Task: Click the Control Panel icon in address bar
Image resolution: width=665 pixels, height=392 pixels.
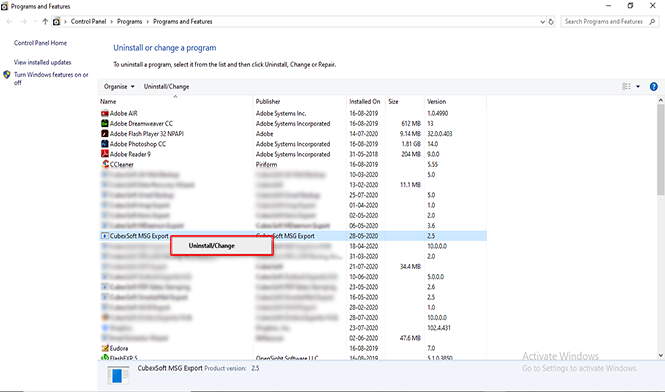Action: point(56,22)
